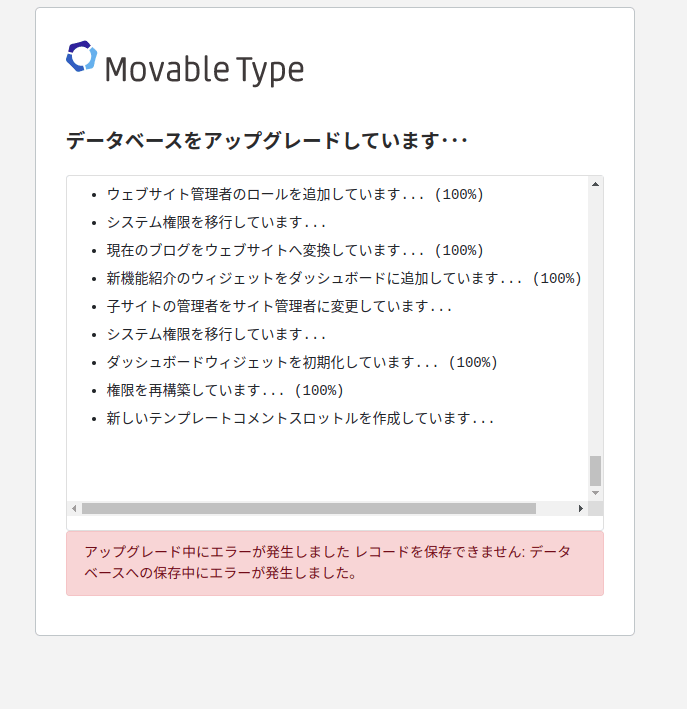Click the log scroll up arrow
Viewport: 687px width, 709px height.
tap(595, 184)
